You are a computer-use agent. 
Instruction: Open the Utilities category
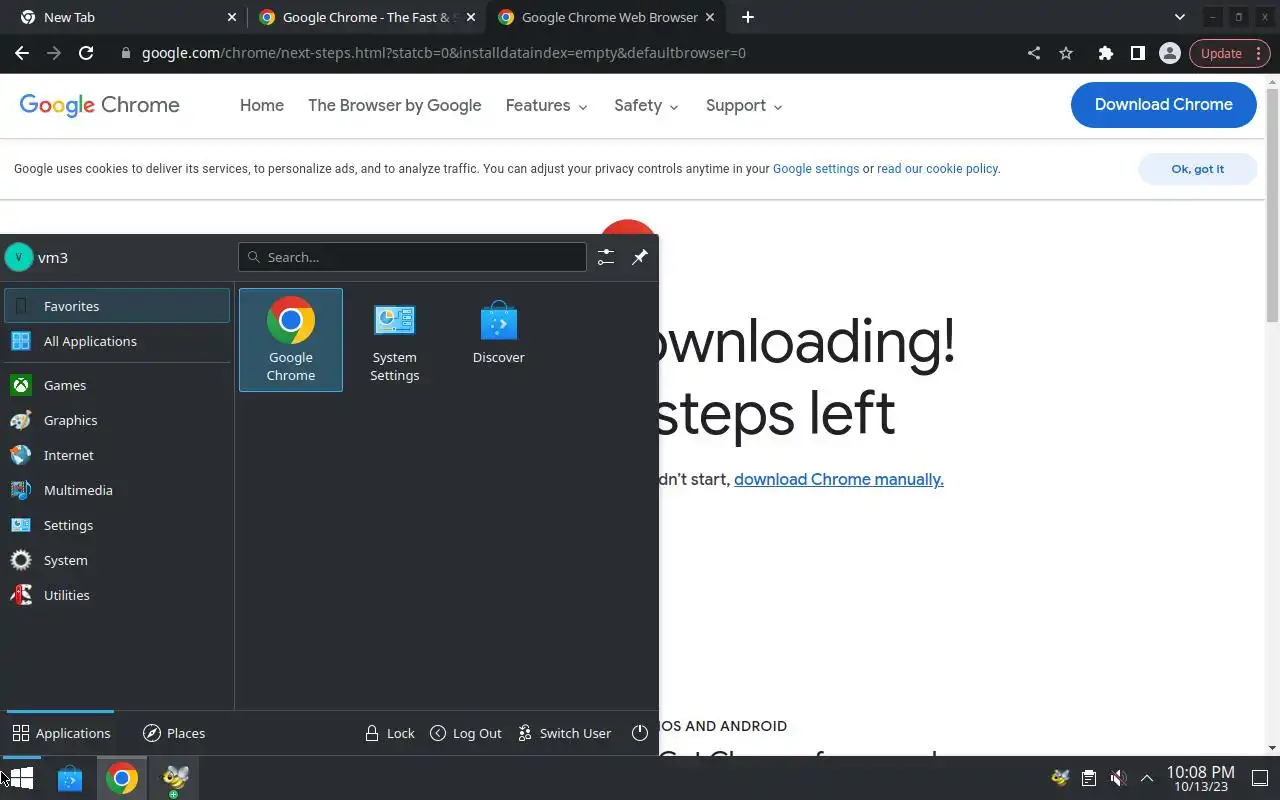click(x=117, y=595)
